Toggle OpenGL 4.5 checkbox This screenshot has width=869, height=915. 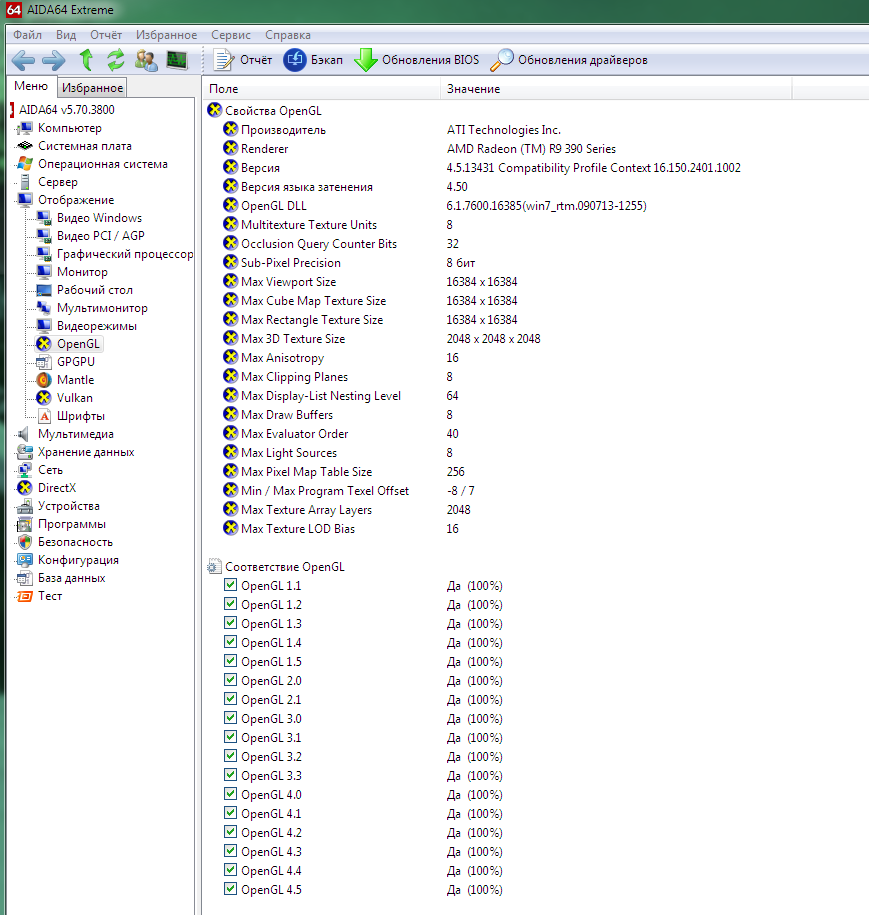(231, 889)
